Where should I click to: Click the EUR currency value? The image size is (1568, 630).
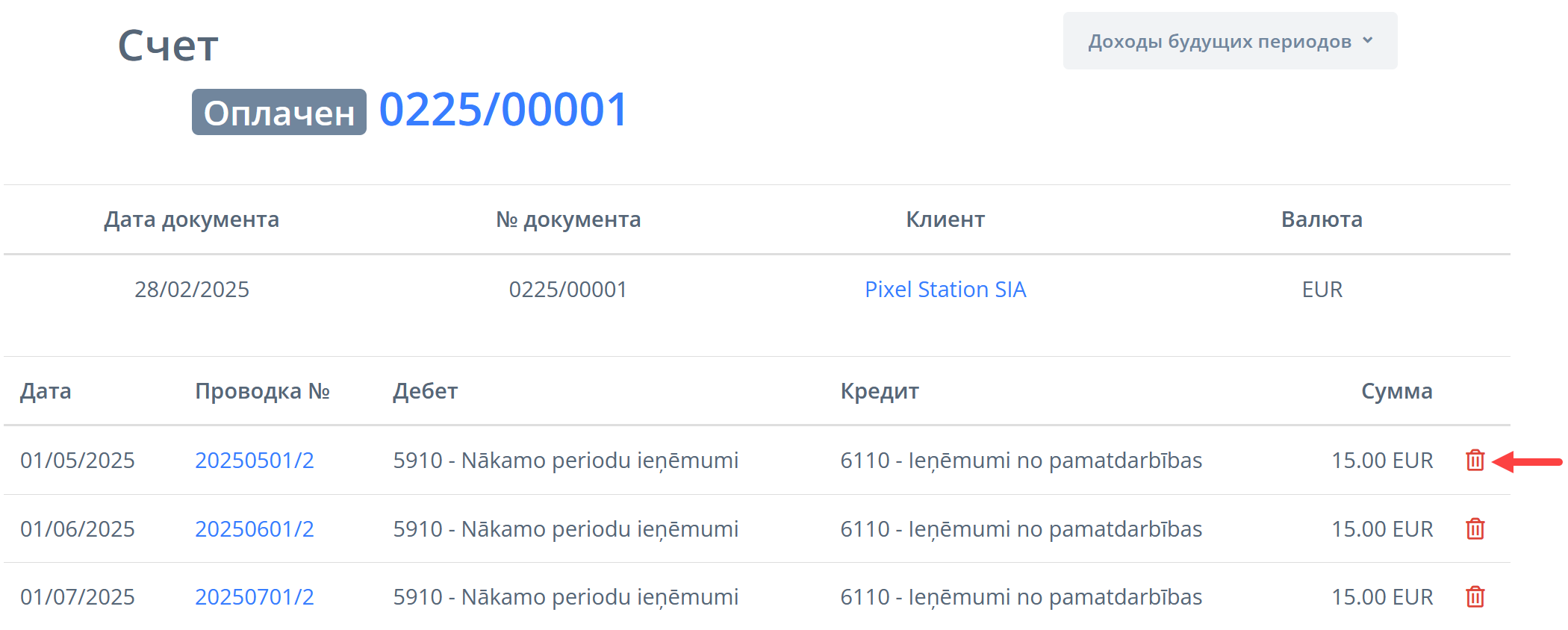1322,290
